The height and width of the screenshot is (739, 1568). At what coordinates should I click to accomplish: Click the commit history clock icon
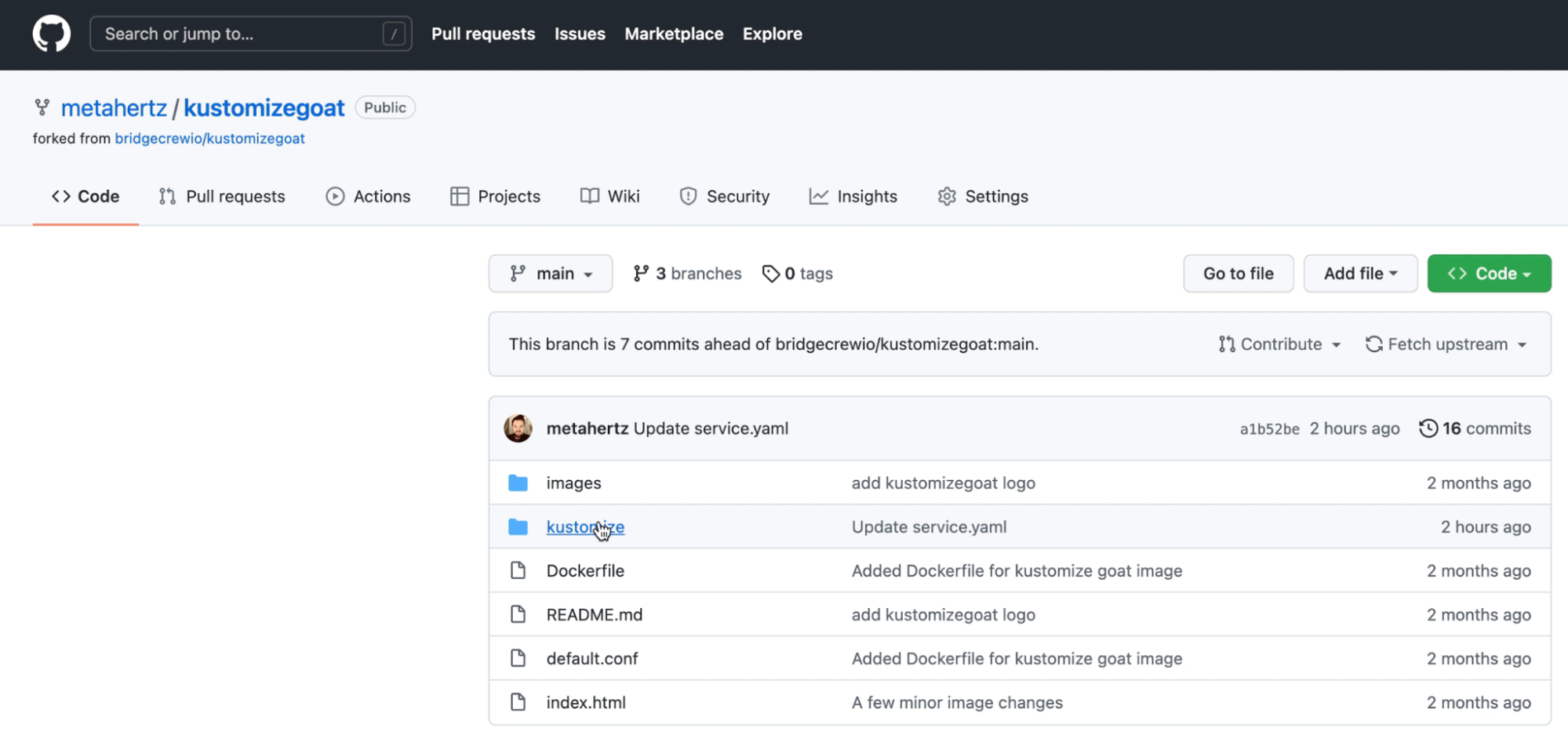[1428, 428]
